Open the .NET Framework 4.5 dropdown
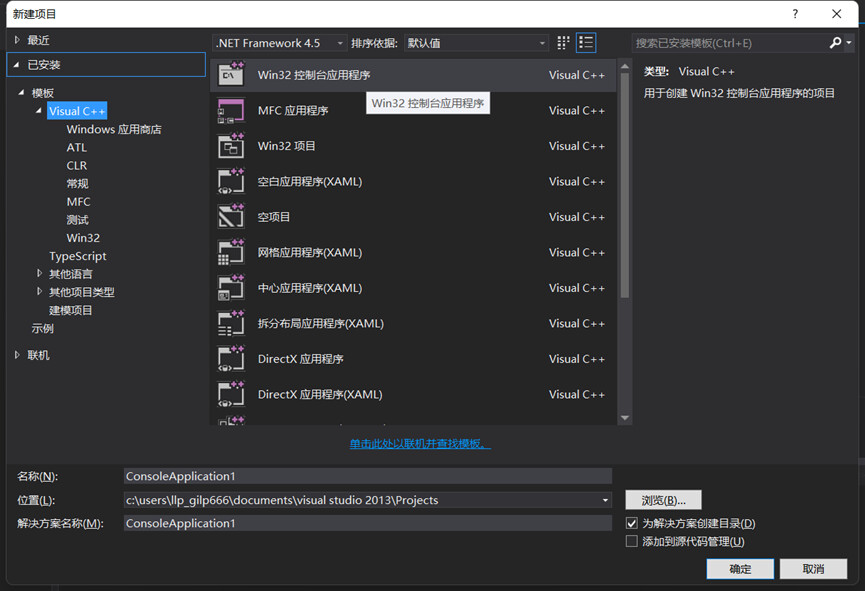The image size is (865, 591). point(280,43)
